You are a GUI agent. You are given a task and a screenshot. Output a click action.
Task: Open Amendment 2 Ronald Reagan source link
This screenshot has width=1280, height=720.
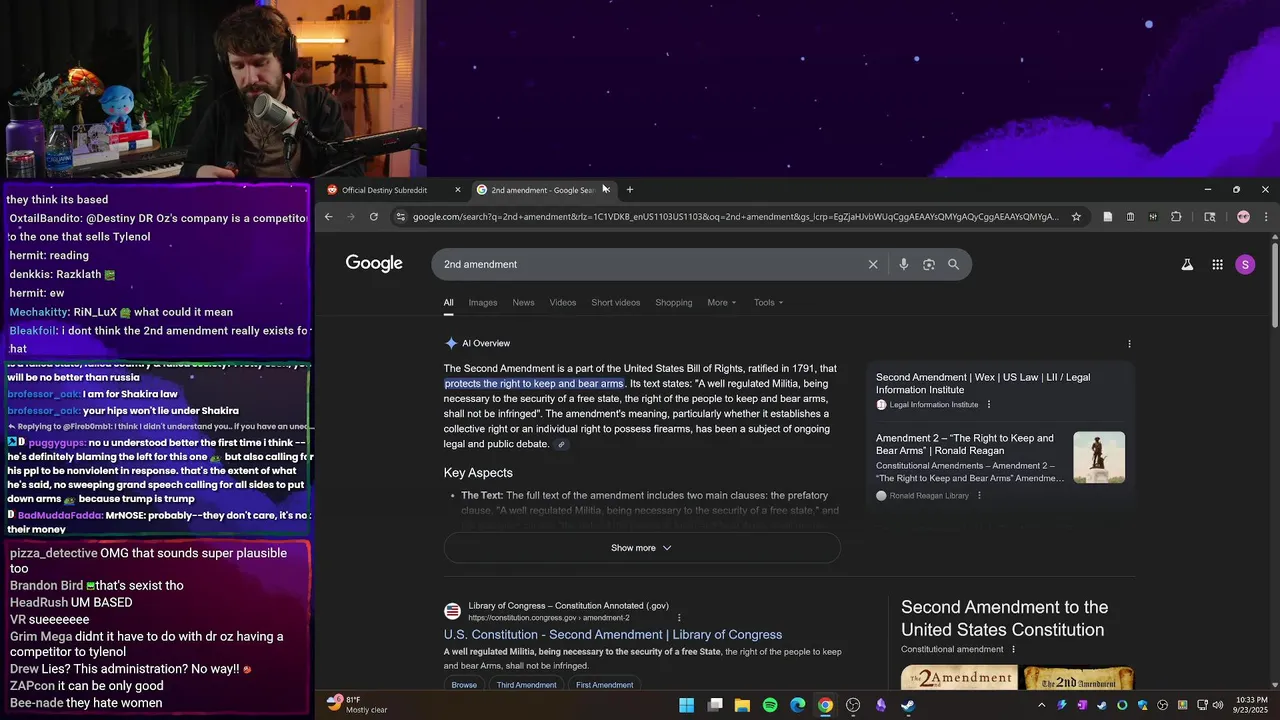[x=965, y=444]
